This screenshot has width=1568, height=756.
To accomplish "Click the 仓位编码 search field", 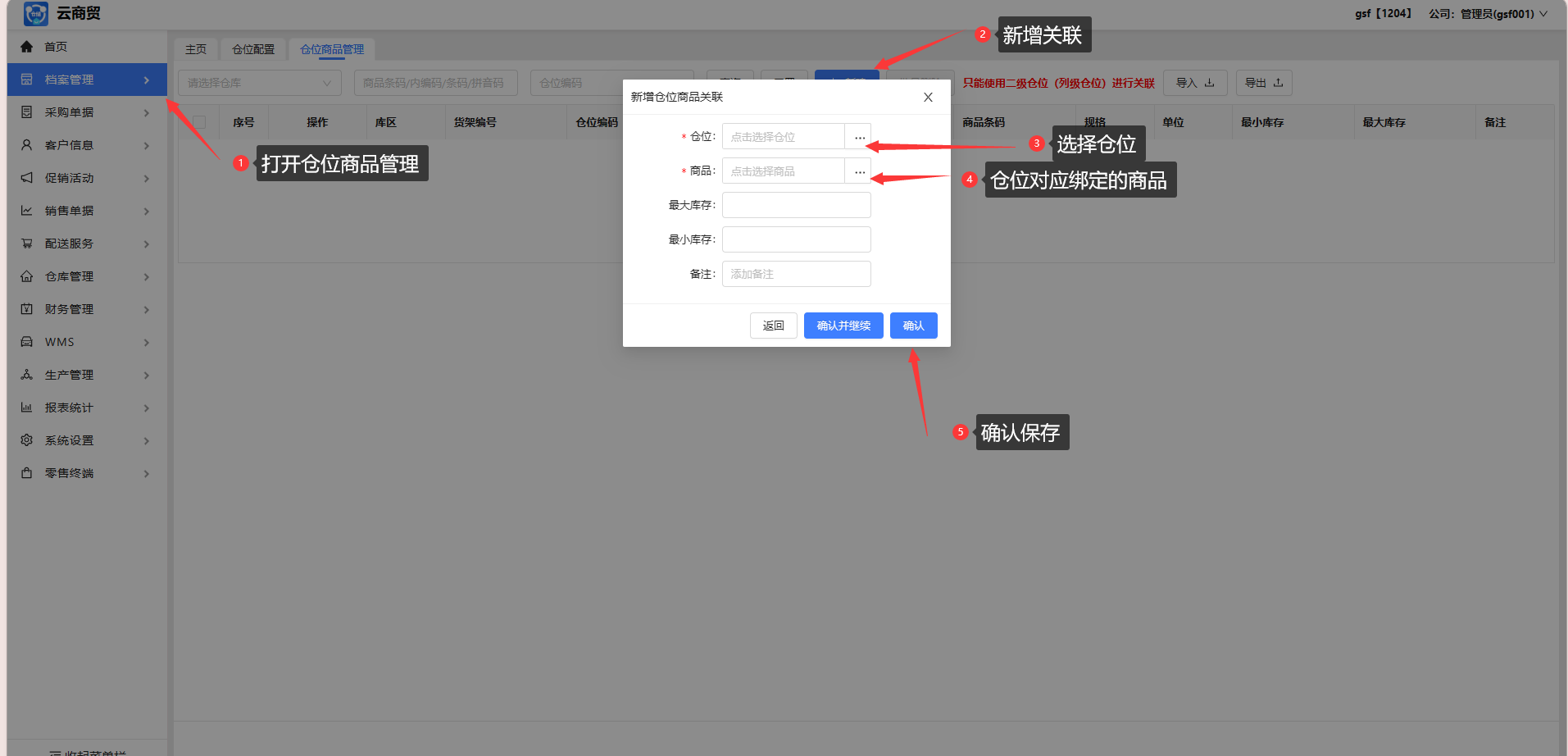I will pos(577,83).
